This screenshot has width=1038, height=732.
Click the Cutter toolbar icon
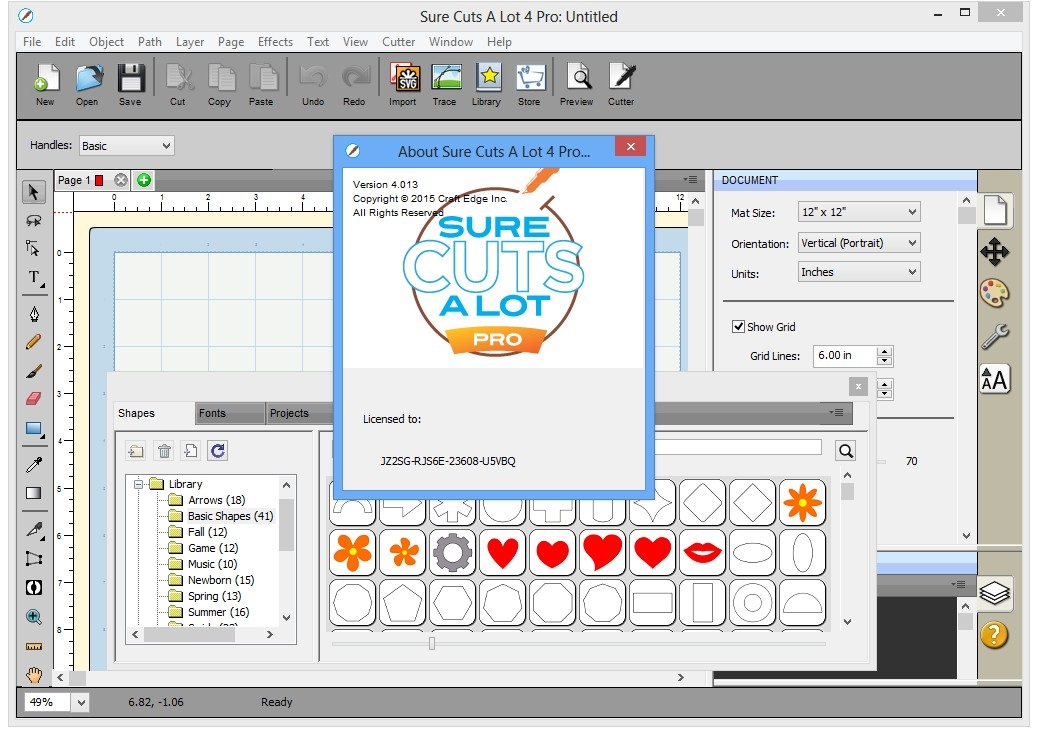click(x=621, y=84)
